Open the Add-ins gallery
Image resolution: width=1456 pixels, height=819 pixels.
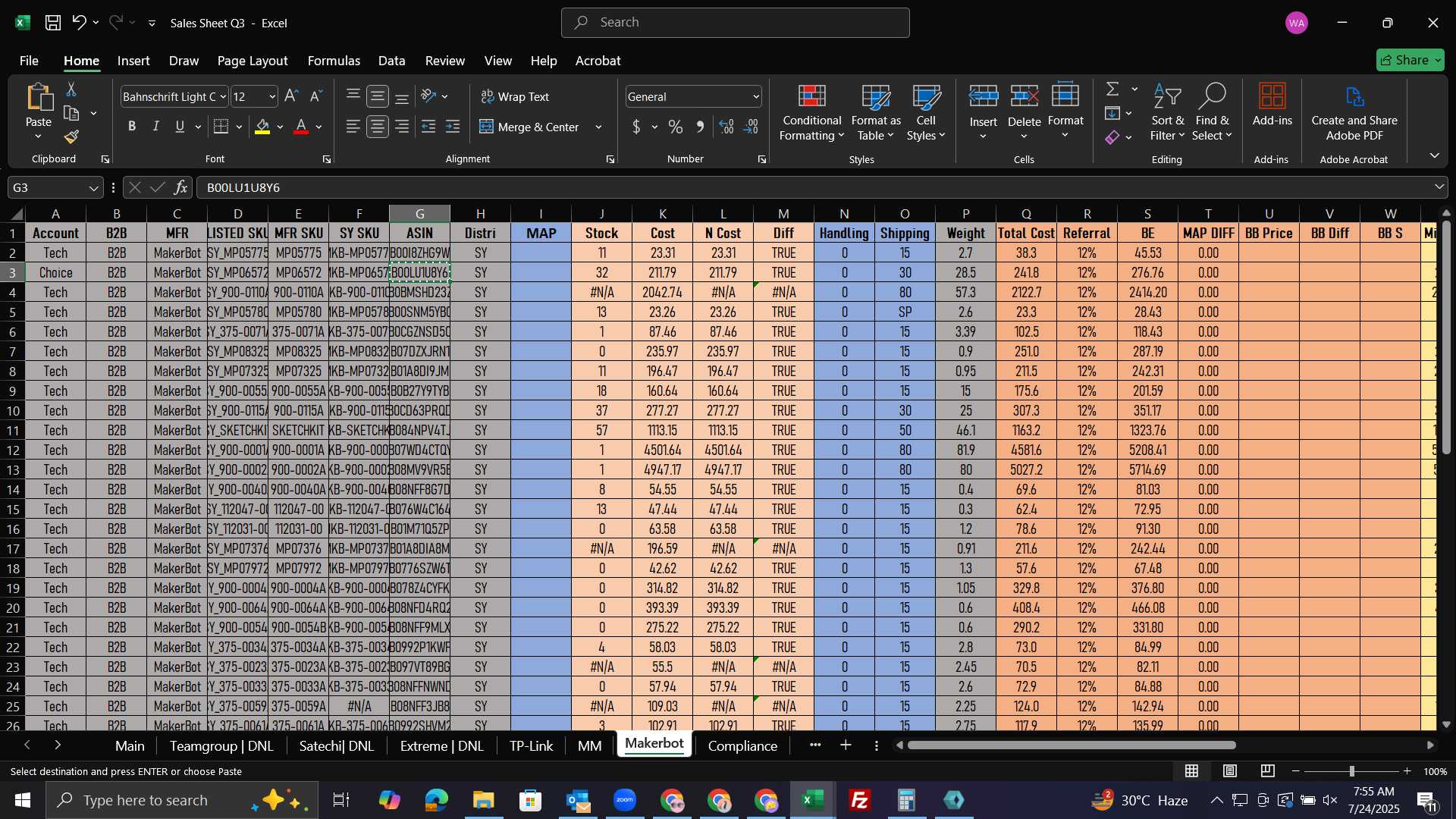pos(1272,105)
